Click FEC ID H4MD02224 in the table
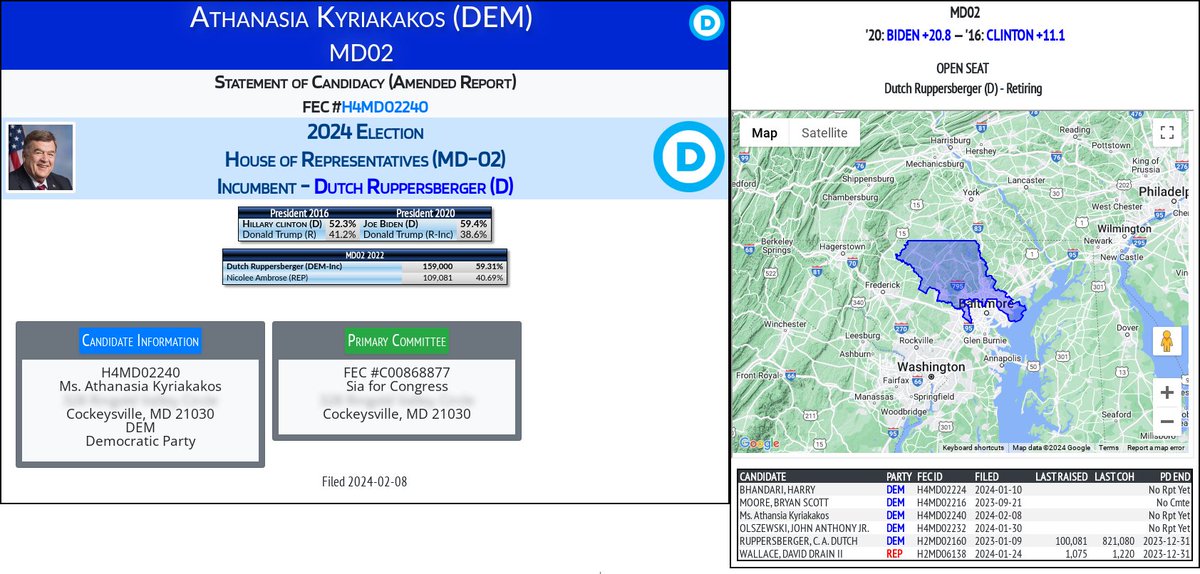1200x574 pixels. pos(940,490)
